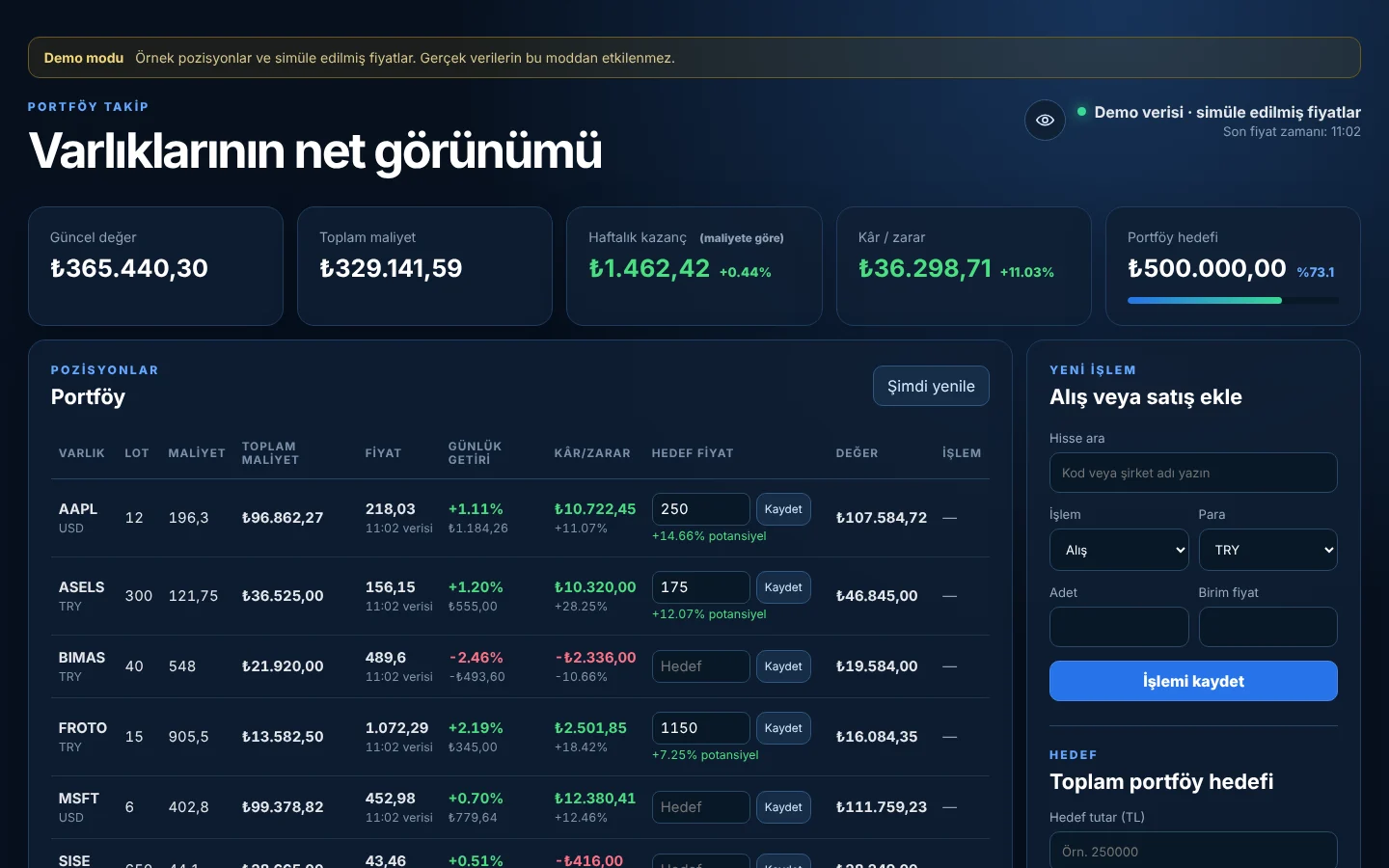Edit the AAPL target price field showing 250
Image resolution: width=1389 pixels, height=868 pixels.
701,509
